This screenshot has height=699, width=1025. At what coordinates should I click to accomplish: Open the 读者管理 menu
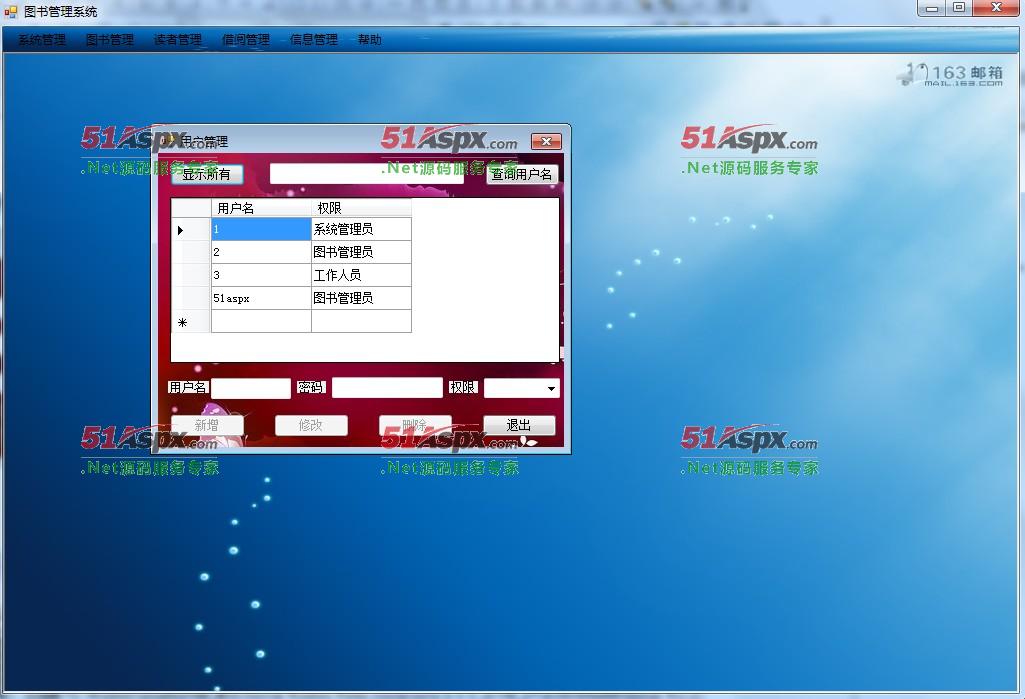tap(178, 40)
